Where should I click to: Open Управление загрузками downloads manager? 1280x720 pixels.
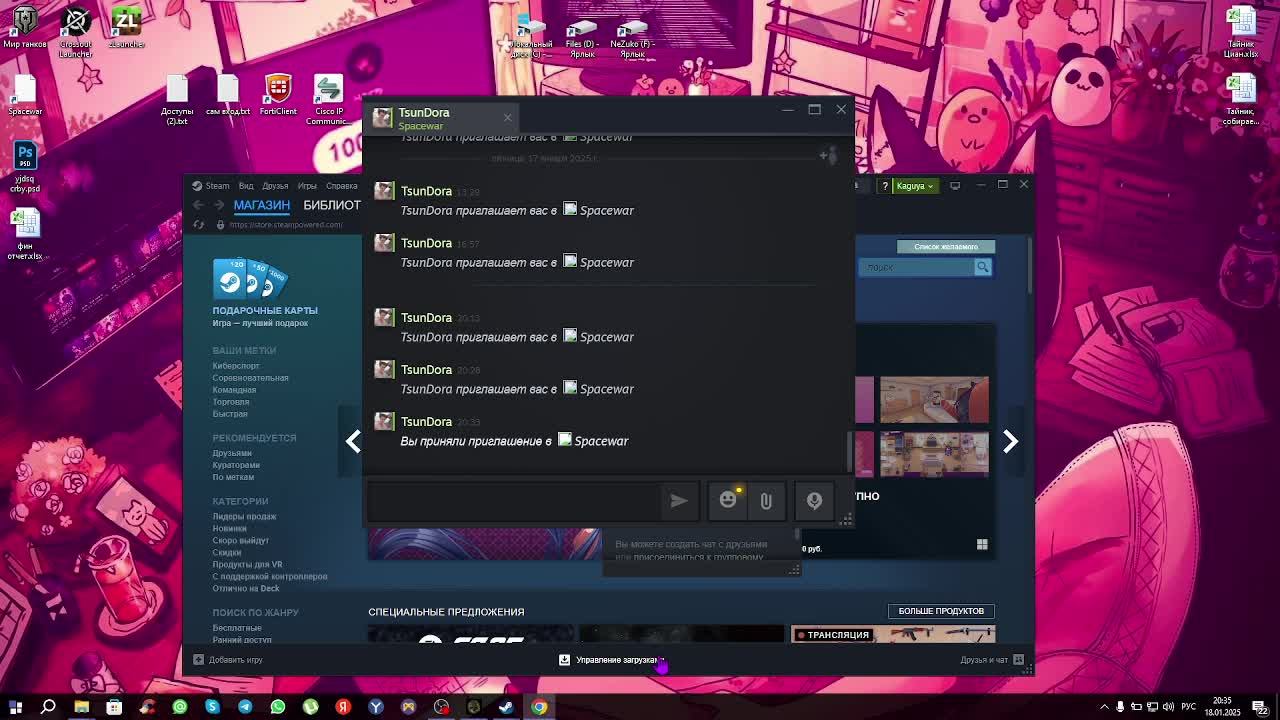point(611,660)
